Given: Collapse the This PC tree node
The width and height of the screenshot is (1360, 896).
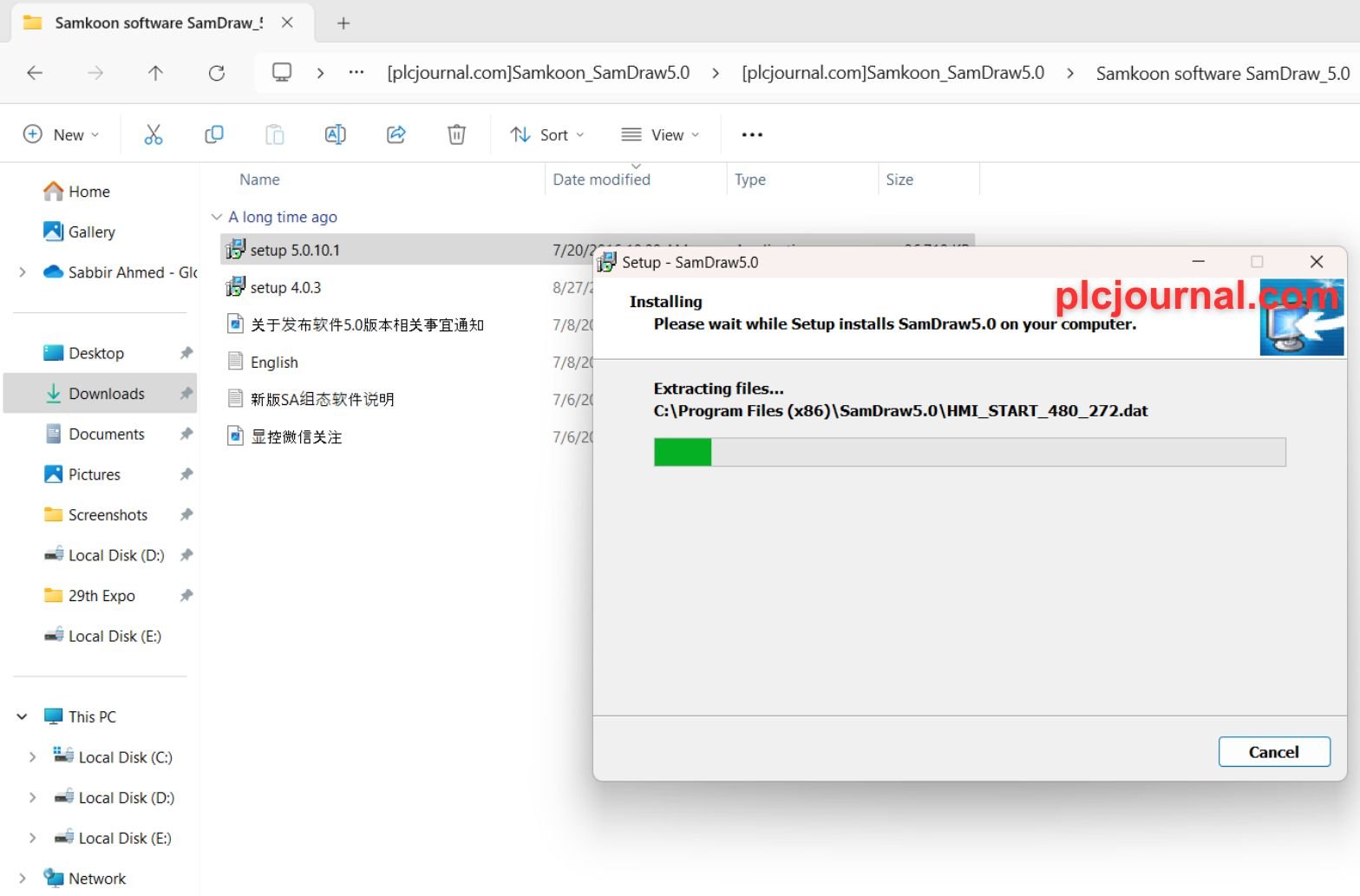Looking at the screenshot, I should coord(23,716).
